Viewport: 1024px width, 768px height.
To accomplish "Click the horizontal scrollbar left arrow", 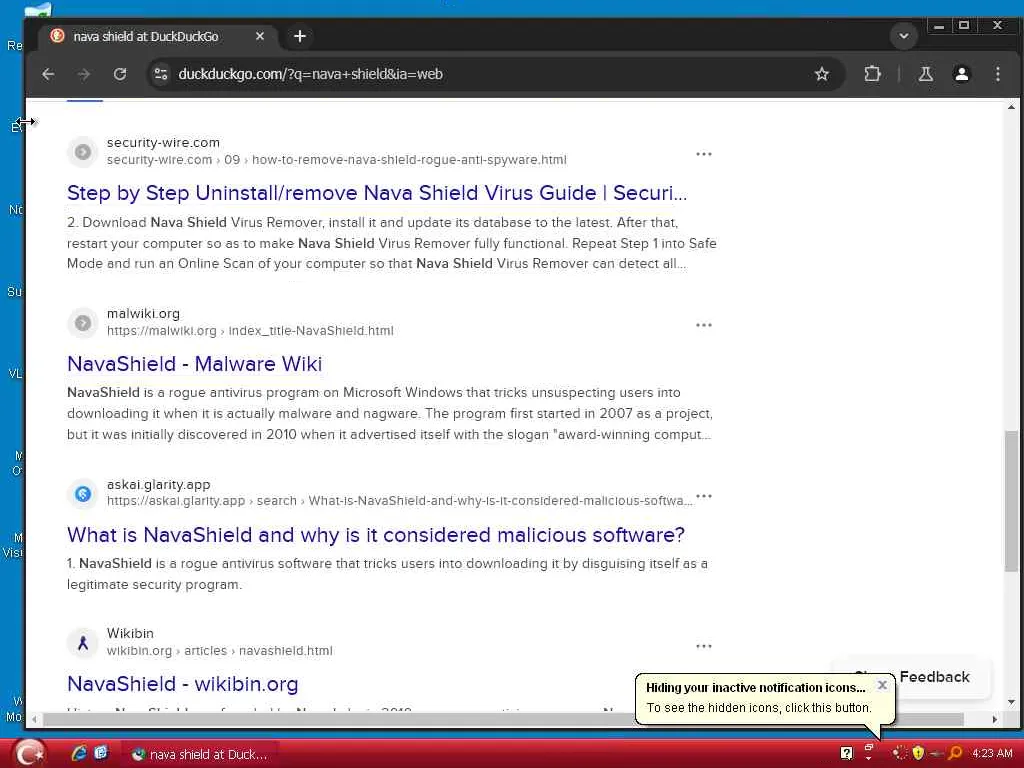I will click(35, 719).
